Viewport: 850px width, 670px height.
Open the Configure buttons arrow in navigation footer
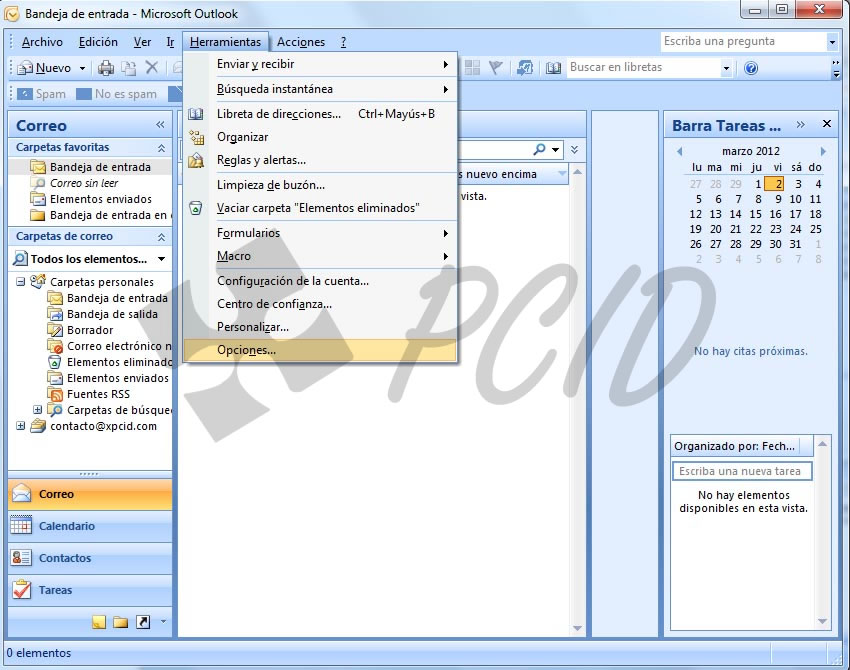(x=163, y=622)
